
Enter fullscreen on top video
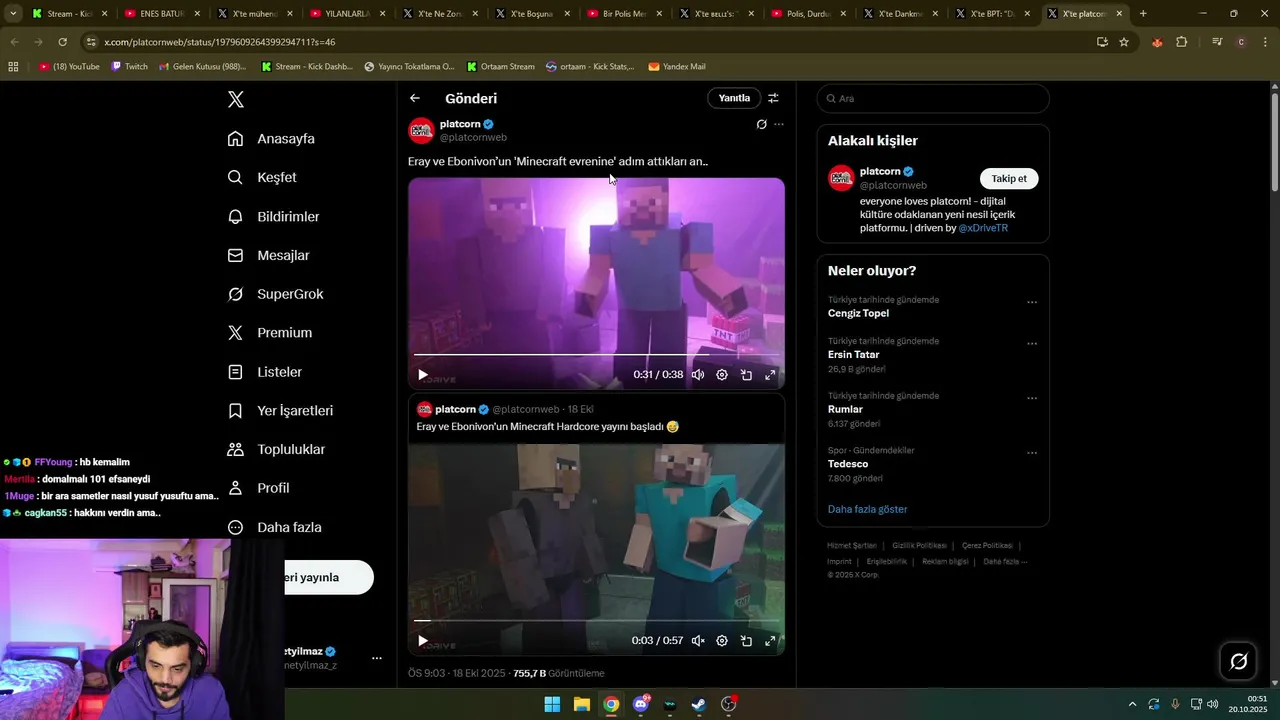tap(770, 375)
